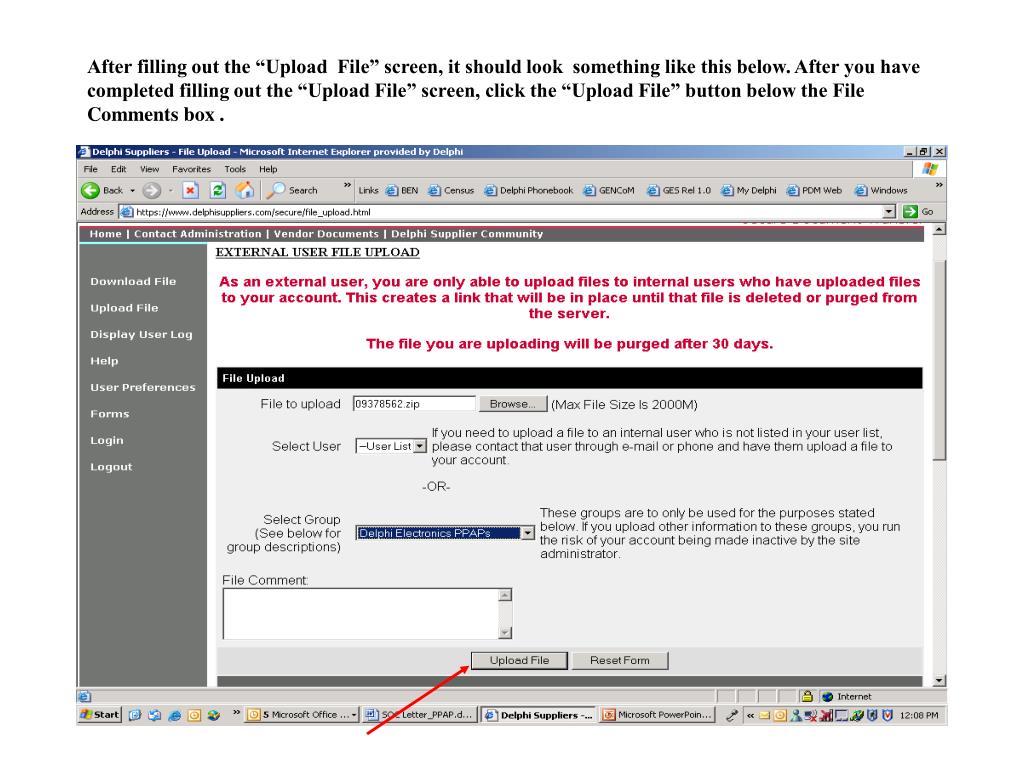This screenshot has width=1024, height=768.
Task: Click the address bar URL field
Action: tap(507, 212)
